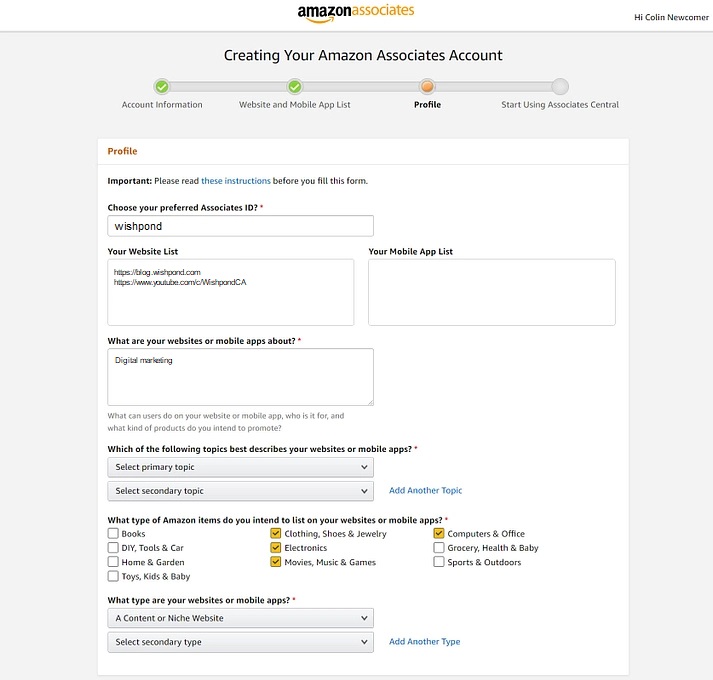Click the textarea resize handle corner
This screenshot has width=713, height=680.
(371, 403)
